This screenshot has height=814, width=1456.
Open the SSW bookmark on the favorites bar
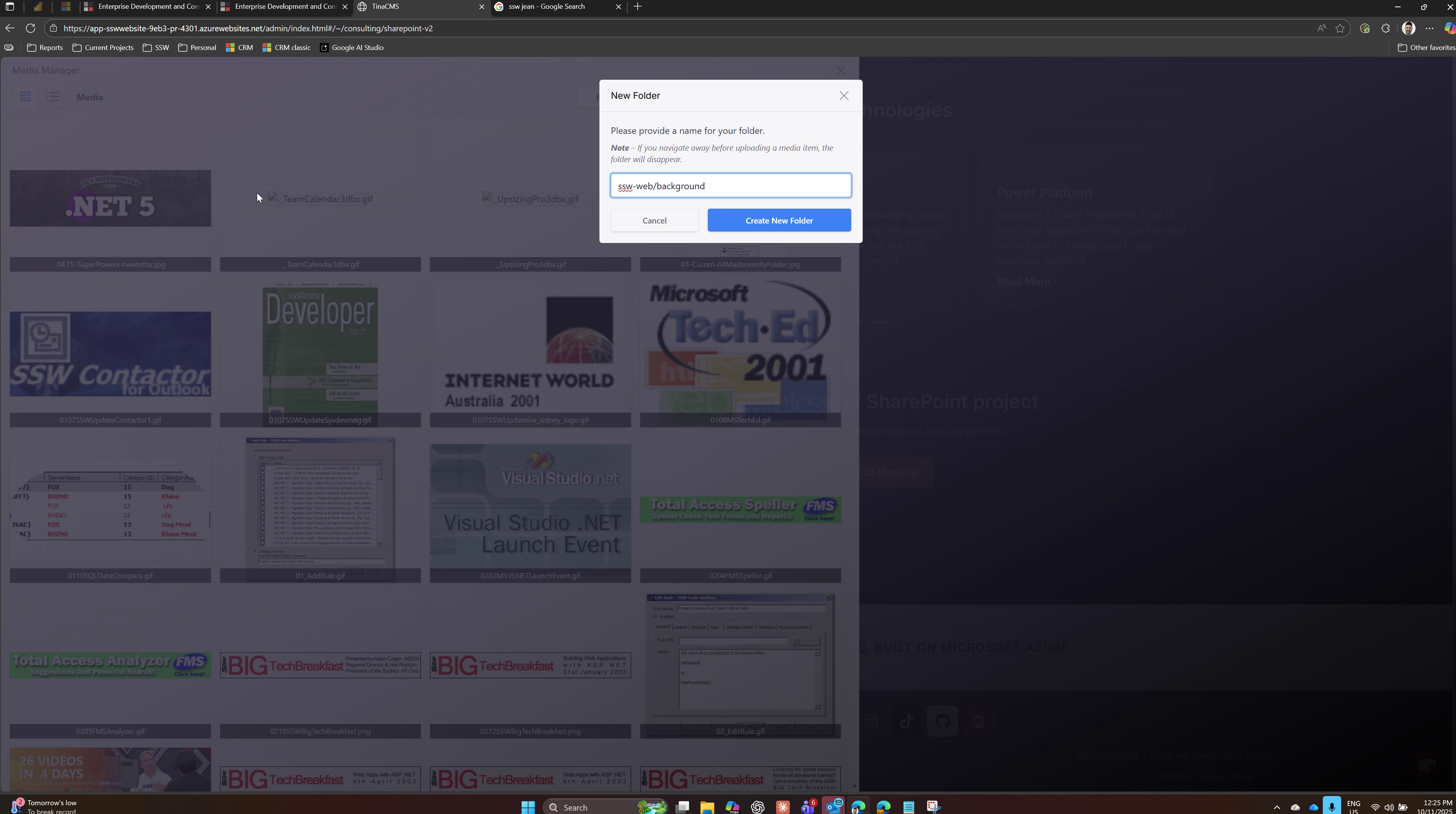click(156, 47)
